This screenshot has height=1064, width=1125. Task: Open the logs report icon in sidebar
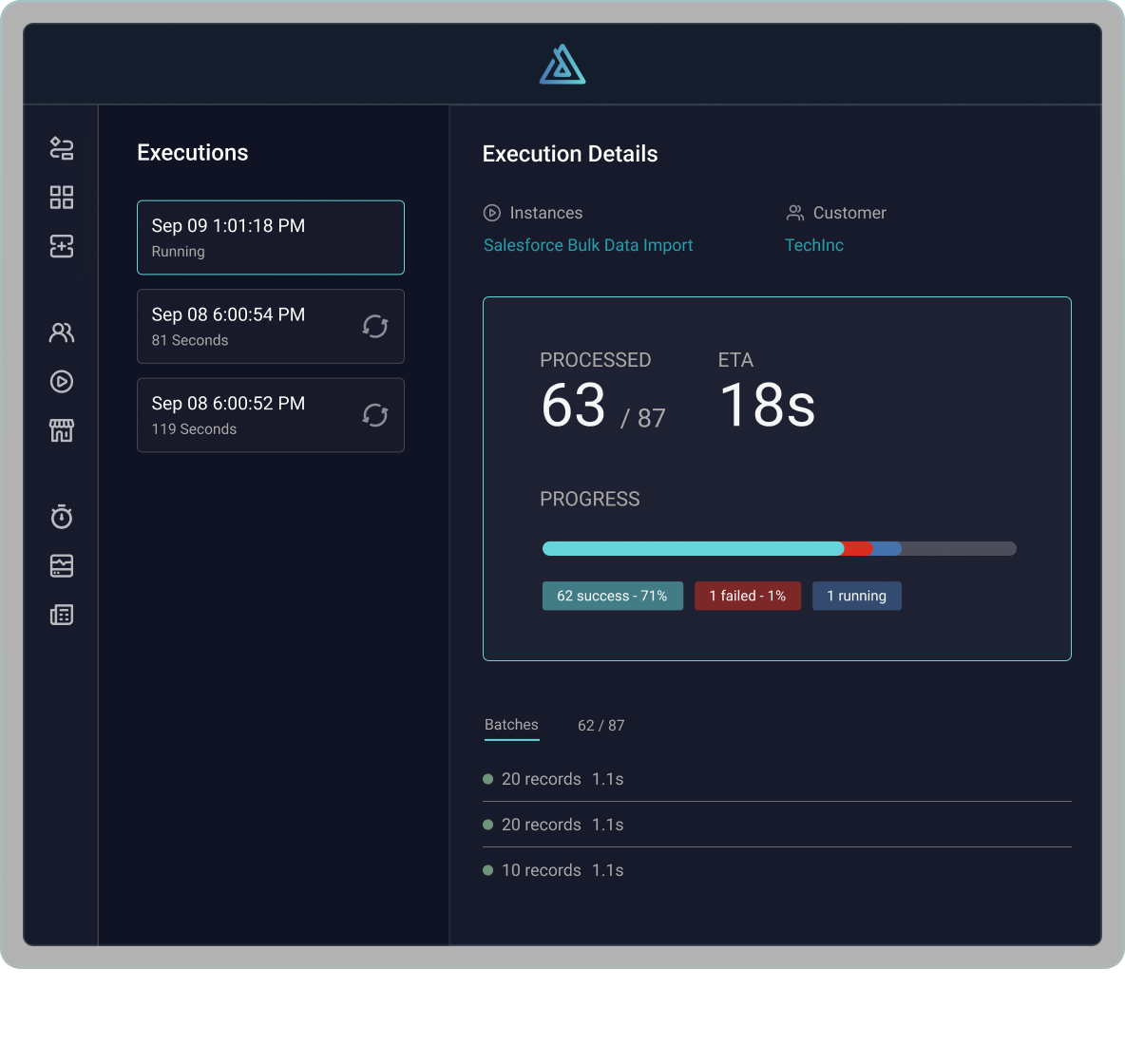62,615
